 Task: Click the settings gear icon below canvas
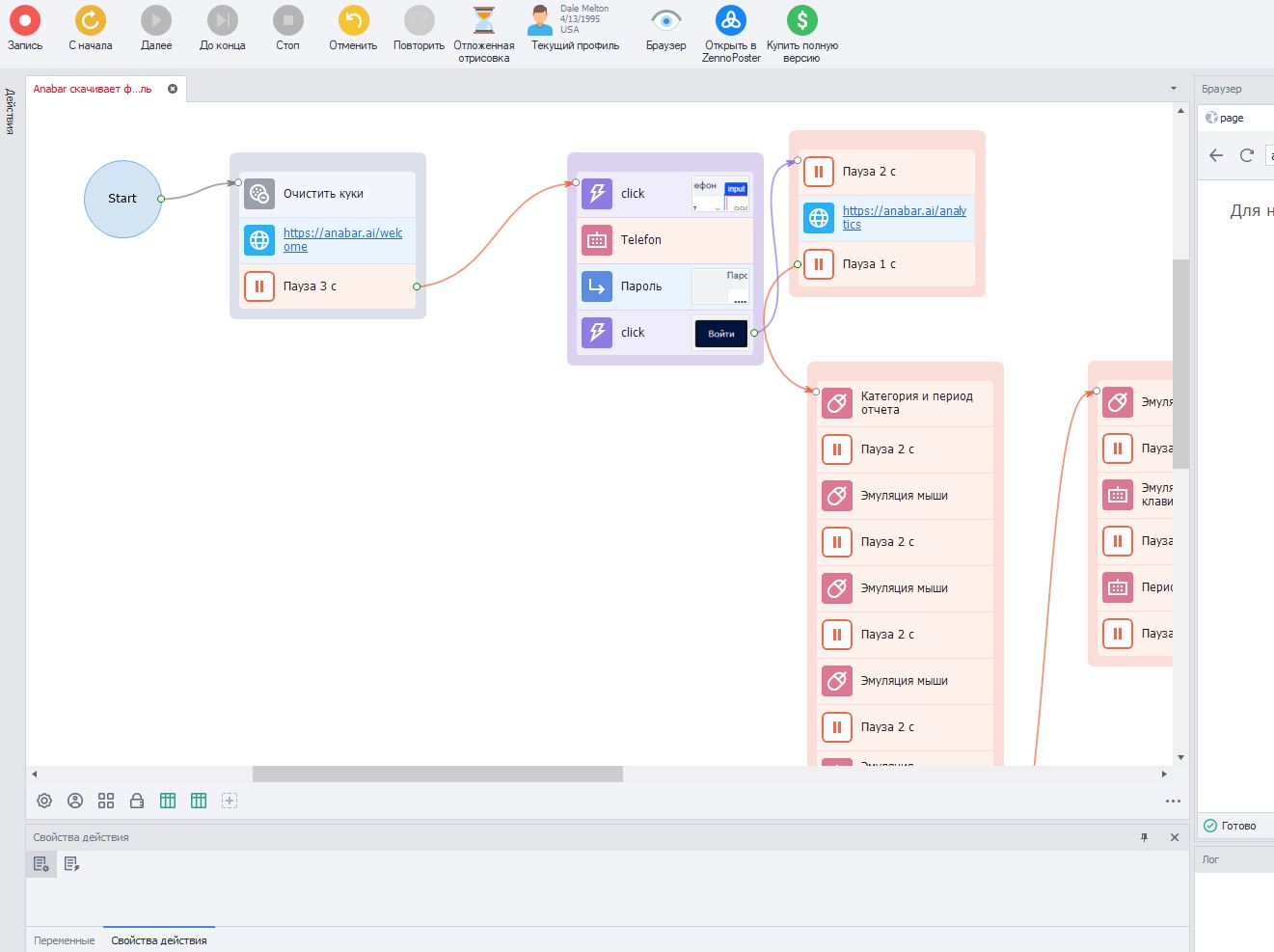point(44,801)
